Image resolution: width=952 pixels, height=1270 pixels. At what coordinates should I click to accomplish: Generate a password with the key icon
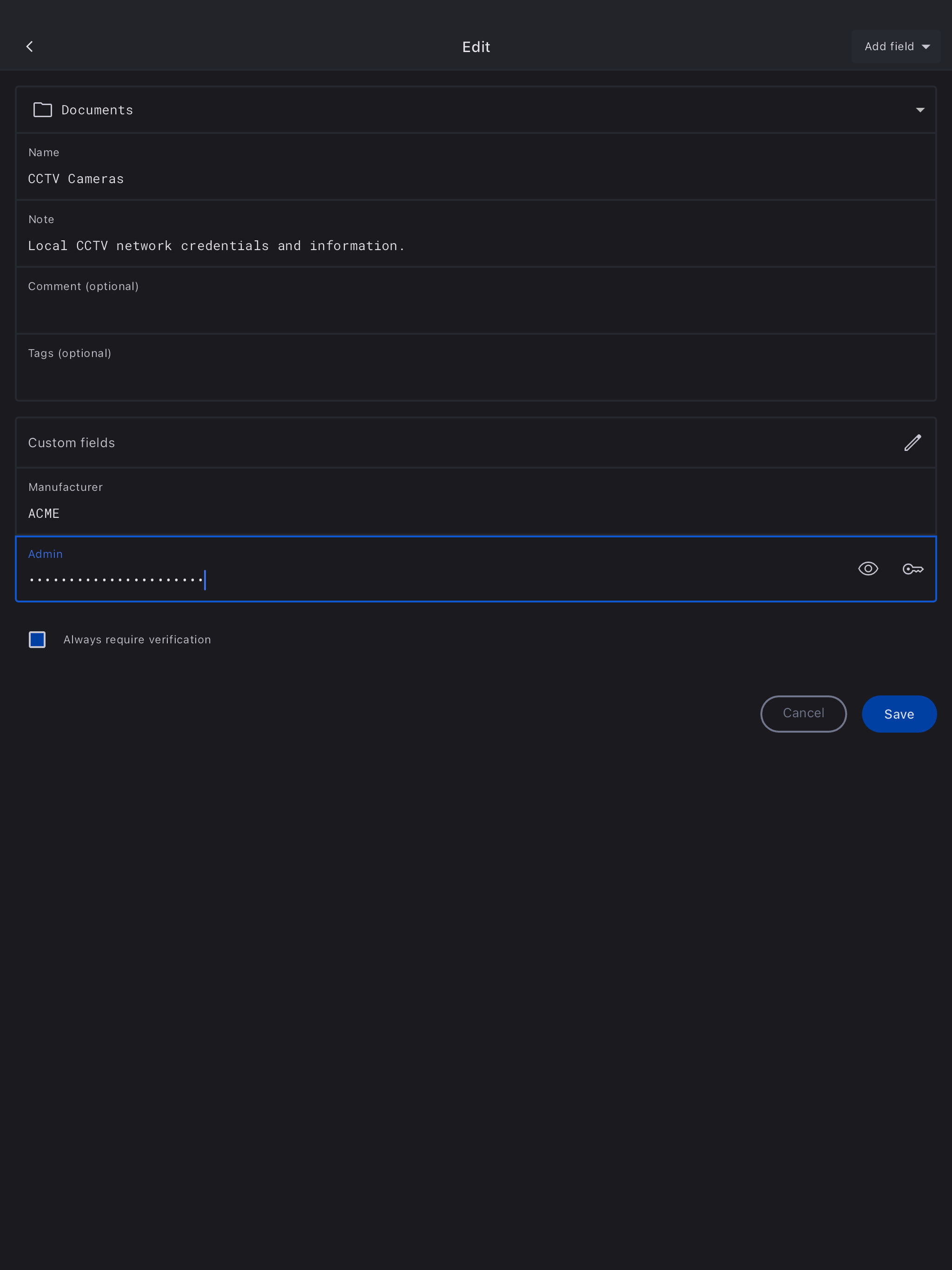(x=912, y=569)
